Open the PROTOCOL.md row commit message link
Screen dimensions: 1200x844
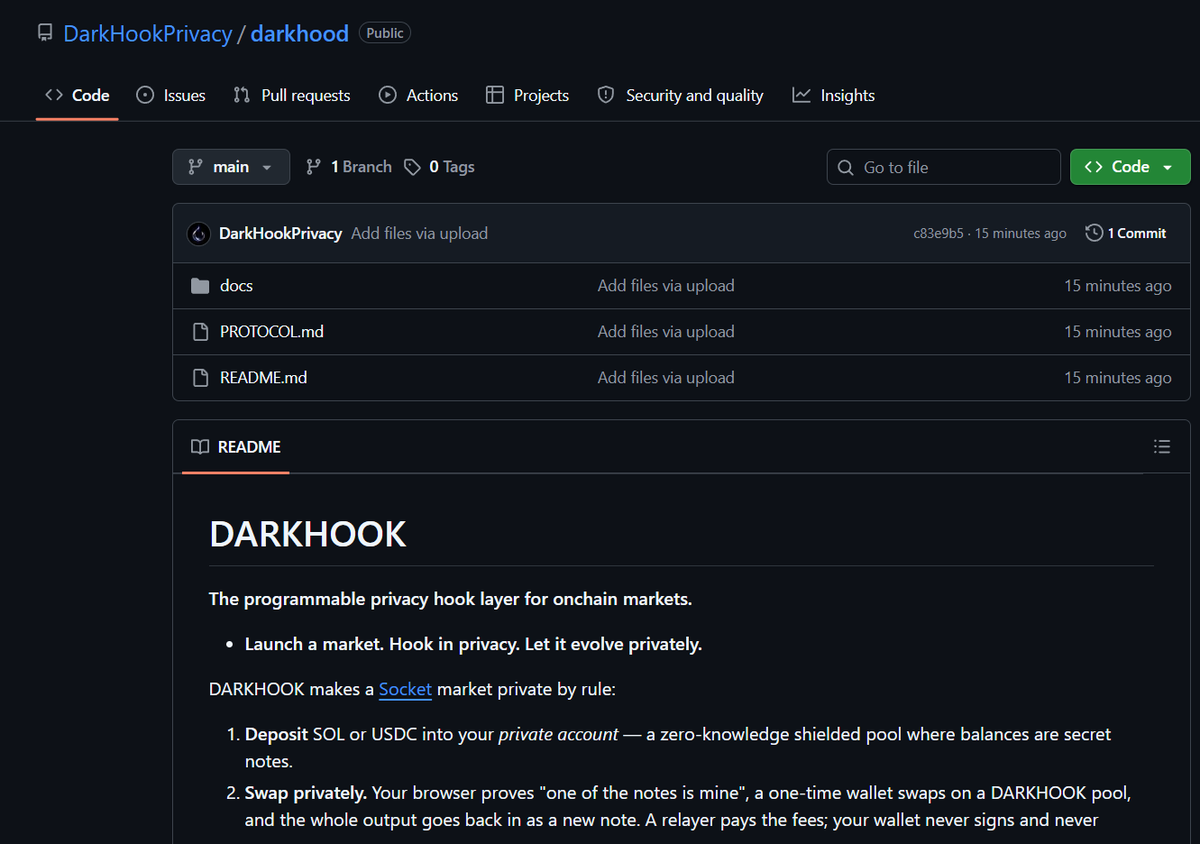coord(666,331)
